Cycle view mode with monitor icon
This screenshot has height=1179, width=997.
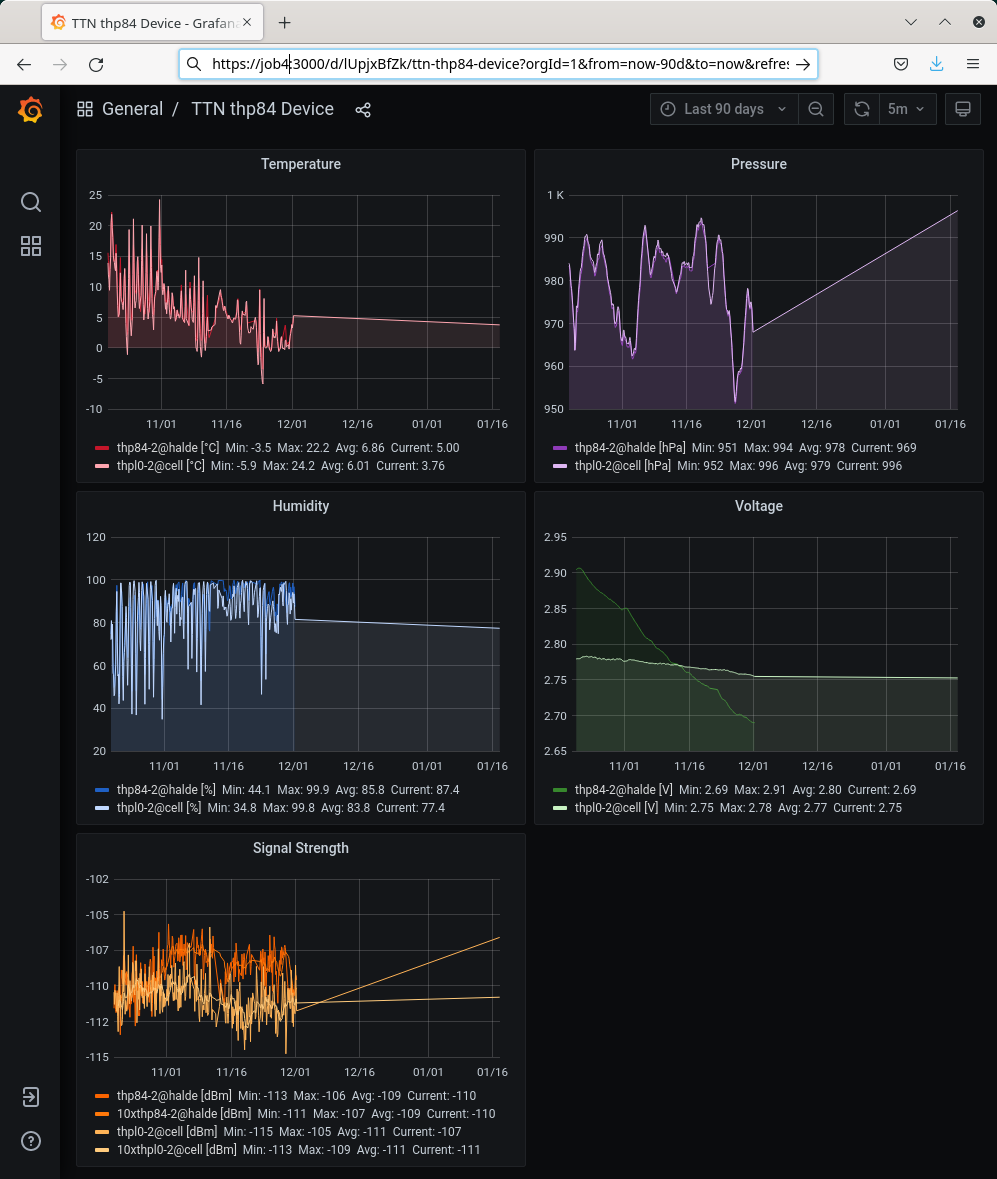[x=962, y=109]
